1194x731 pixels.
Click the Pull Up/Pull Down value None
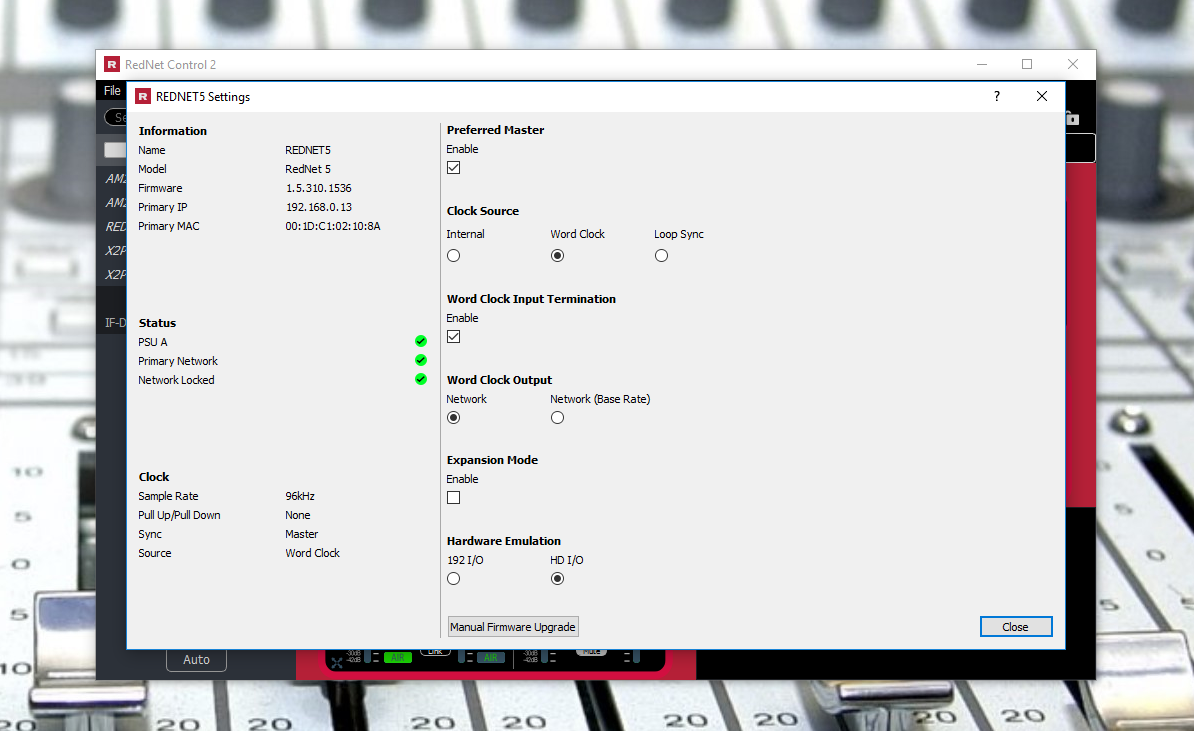tap(298, 515)
